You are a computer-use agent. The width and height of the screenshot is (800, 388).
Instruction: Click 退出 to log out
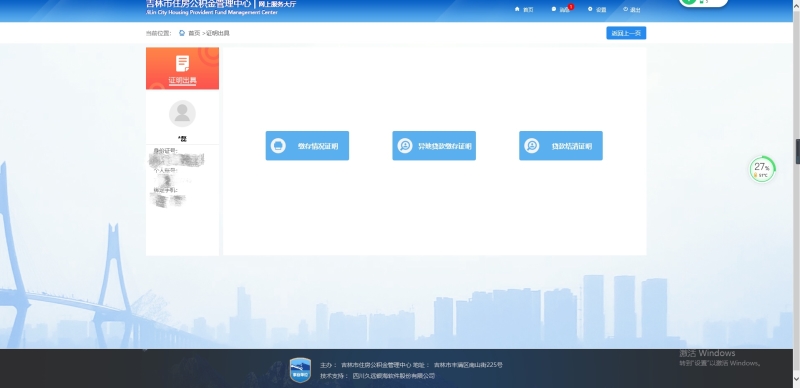(632, 9)
